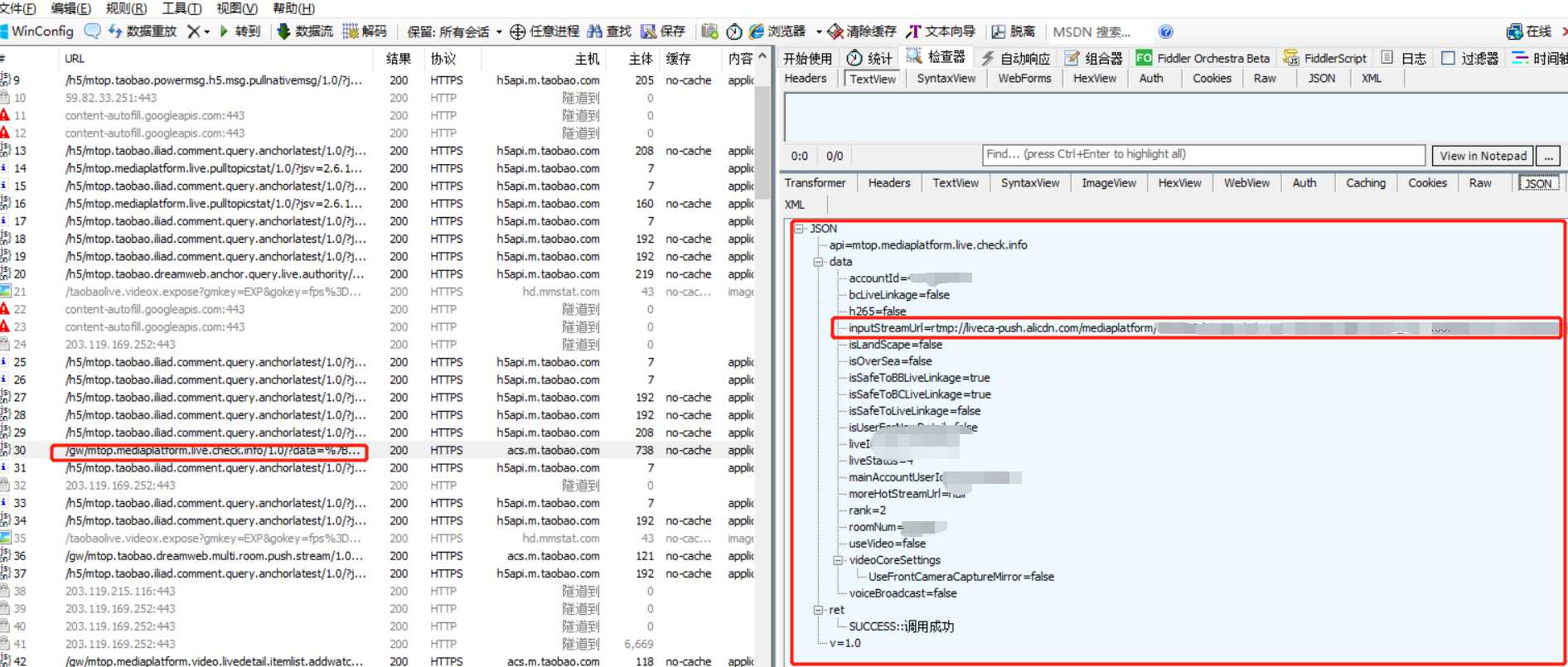Click the 脱离 tearoff button
The height and width of the screenshot is (667, 1568).
(x=1014, y=31)
